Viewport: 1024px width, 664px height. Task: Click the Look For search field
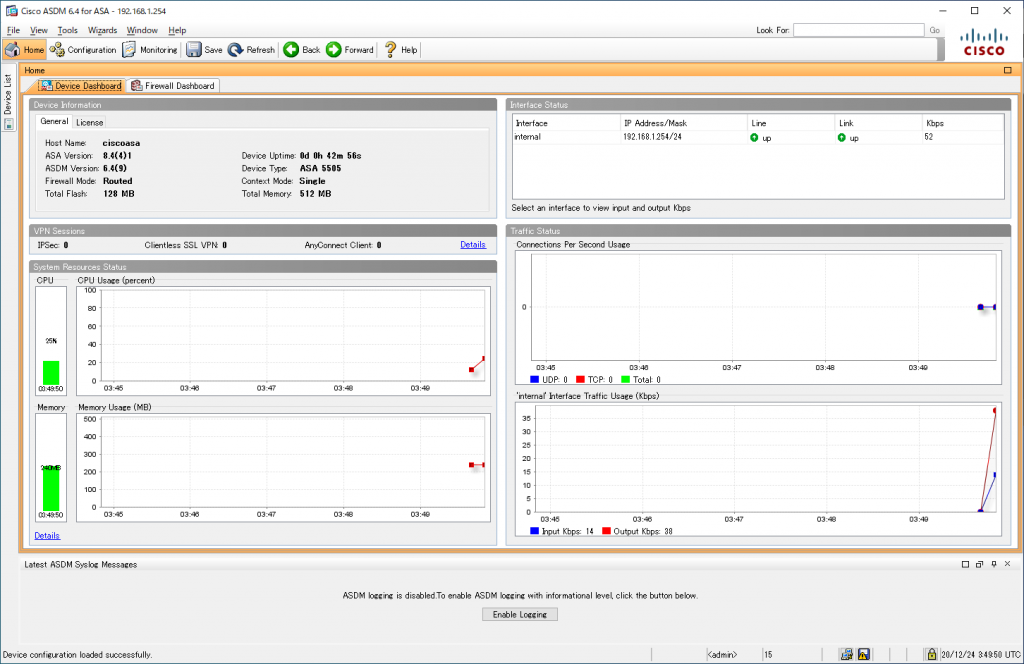[858, 30]
